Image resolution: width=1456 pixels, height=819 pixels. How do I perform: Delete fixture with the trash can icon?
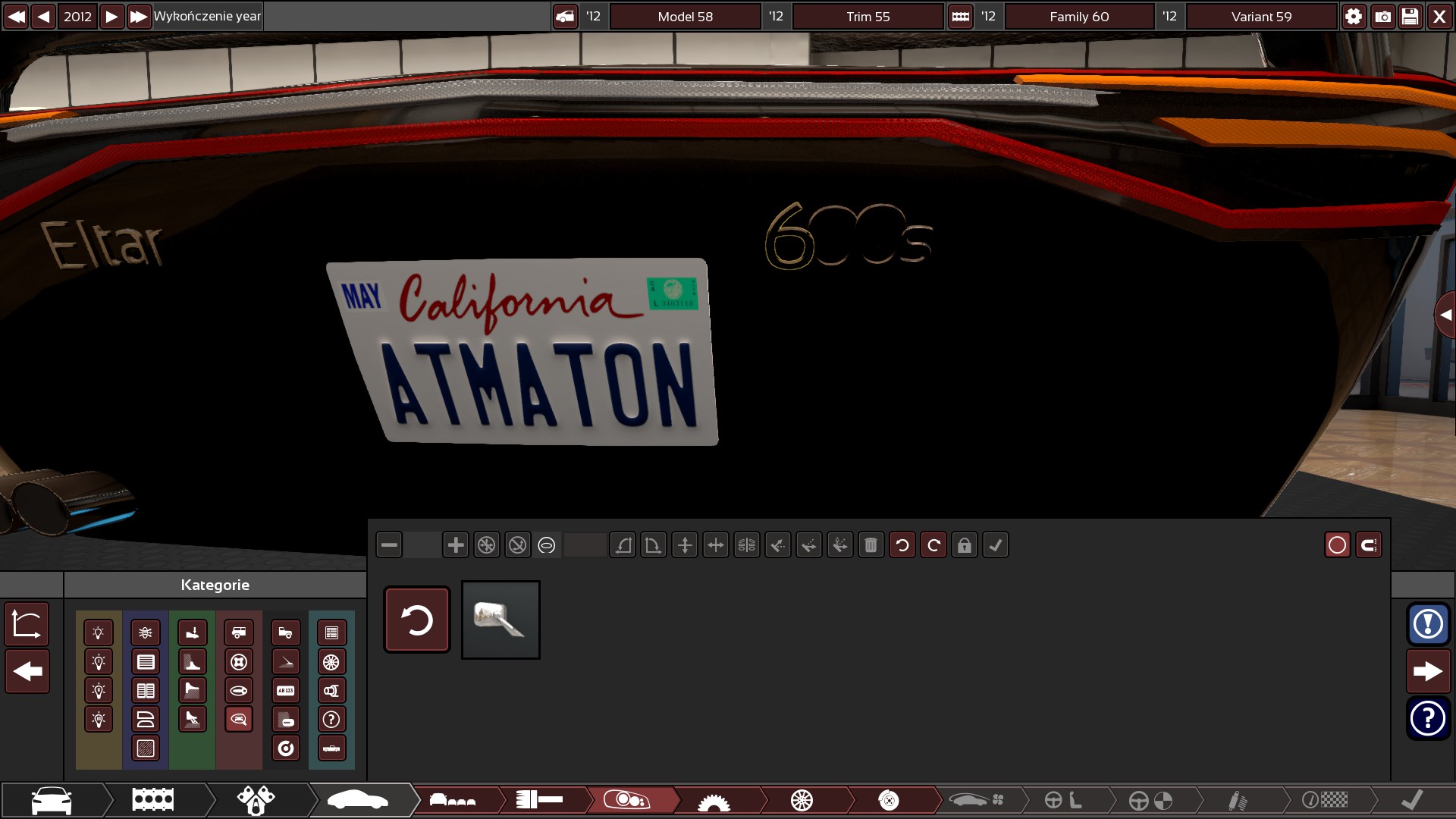(871, 544)
